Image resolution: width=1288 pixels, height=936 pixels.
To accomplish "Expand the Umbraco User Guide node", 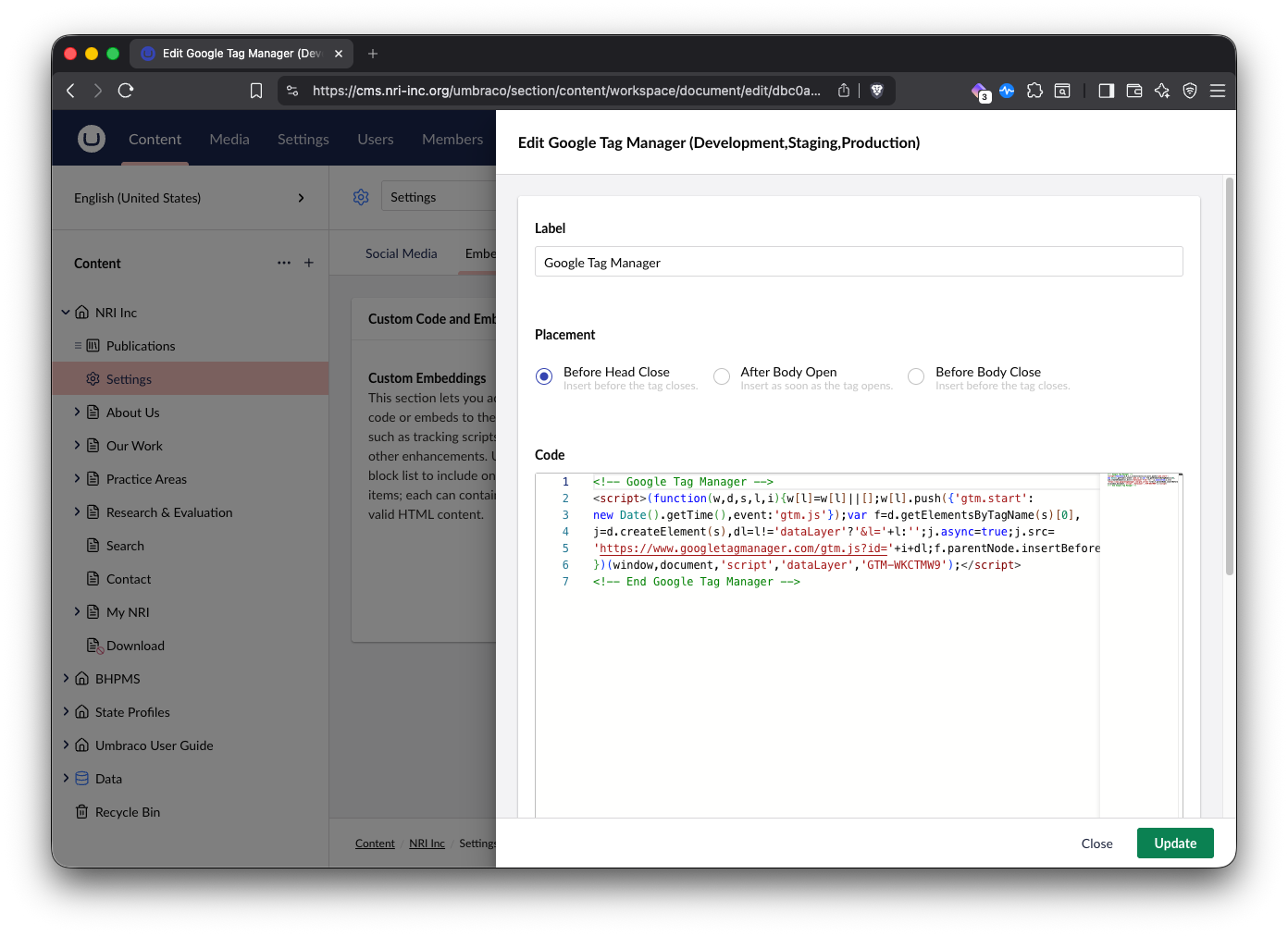I will pos(66,745).
